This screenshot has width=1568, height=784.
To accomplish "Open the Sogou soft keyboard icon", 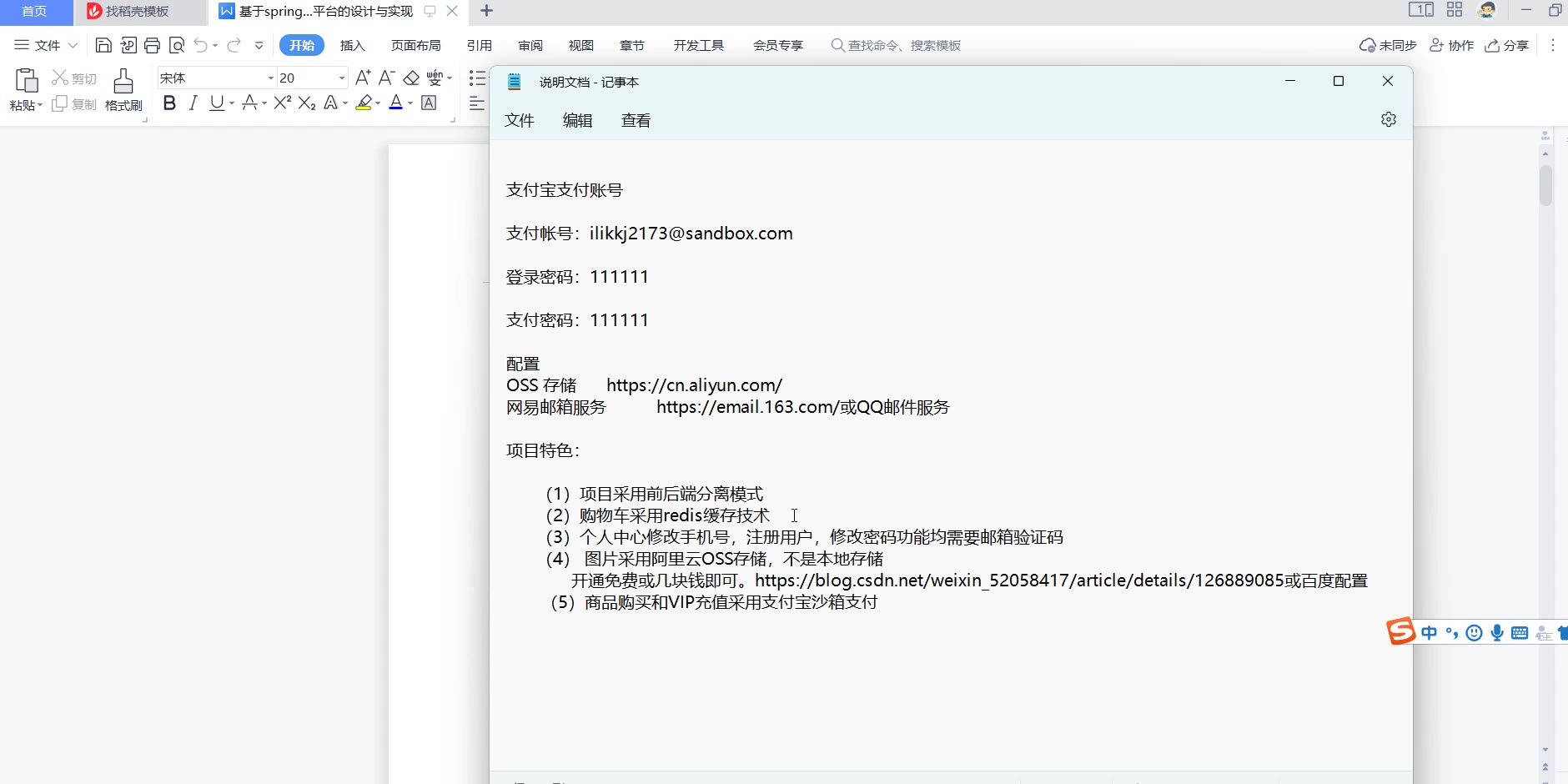I will 1520,633.
